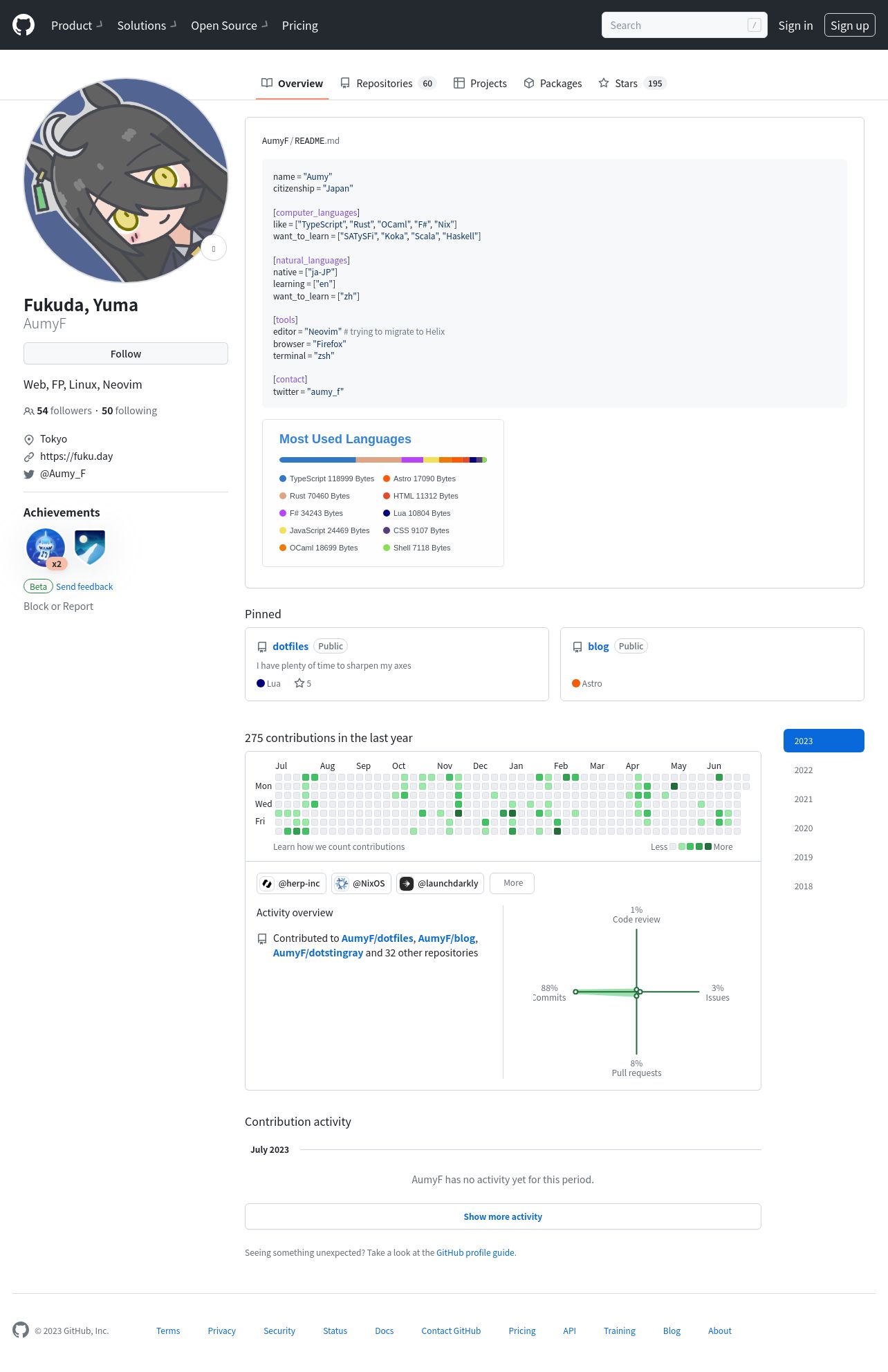Screen dimensions: 888x1372
Task: Click Show more activity
Action: (503, 1216)
